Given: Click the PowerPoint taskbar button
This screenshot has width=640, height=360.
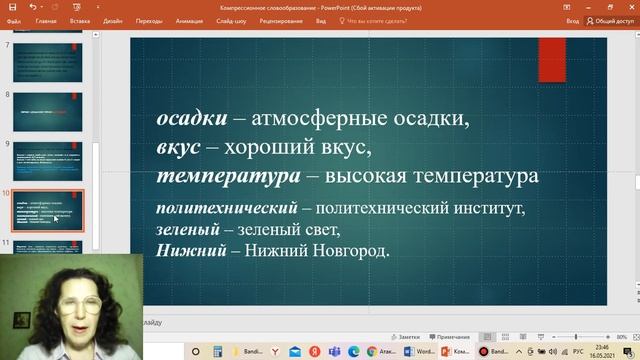Looking at the screenshot, I should (x=455, y=351).
